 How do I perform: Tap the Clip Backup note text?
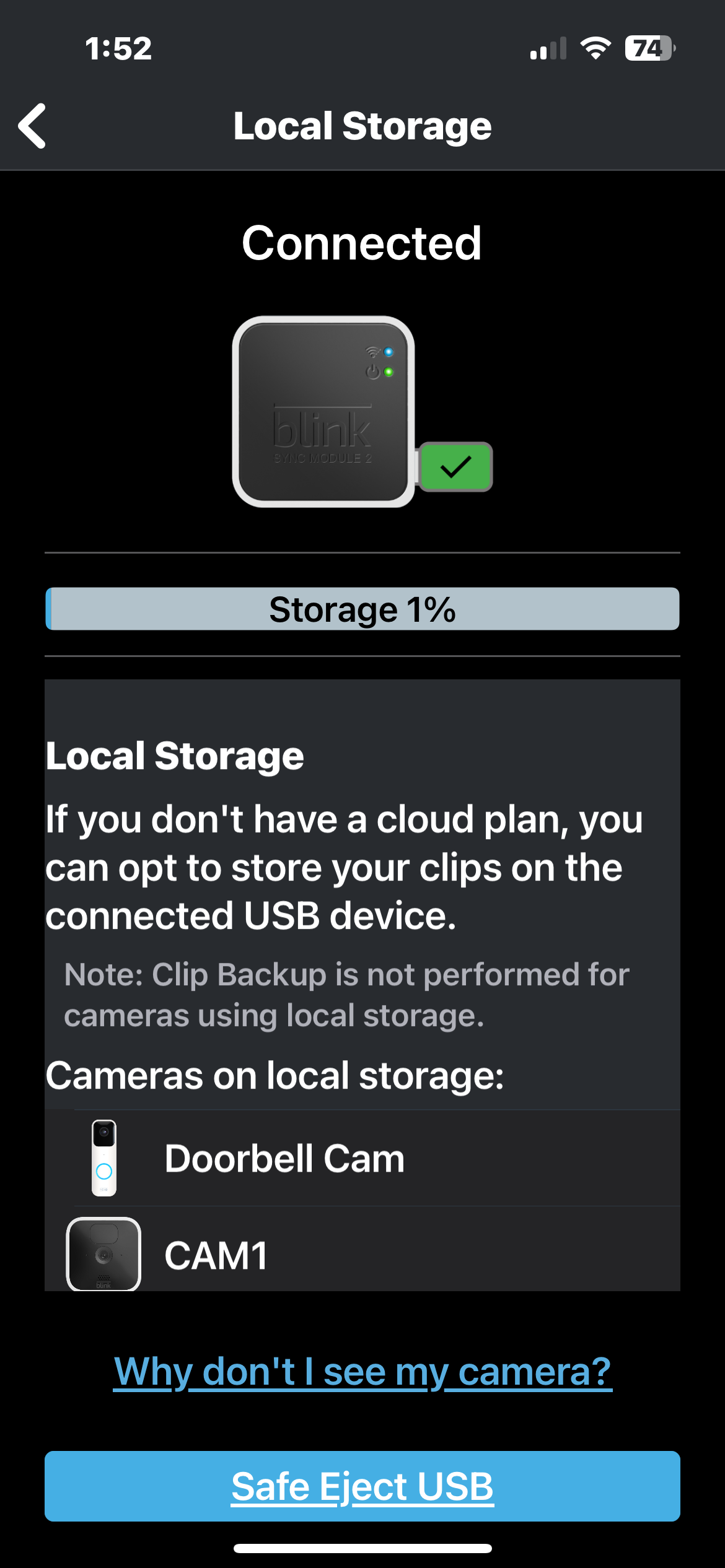coord(347,995)
